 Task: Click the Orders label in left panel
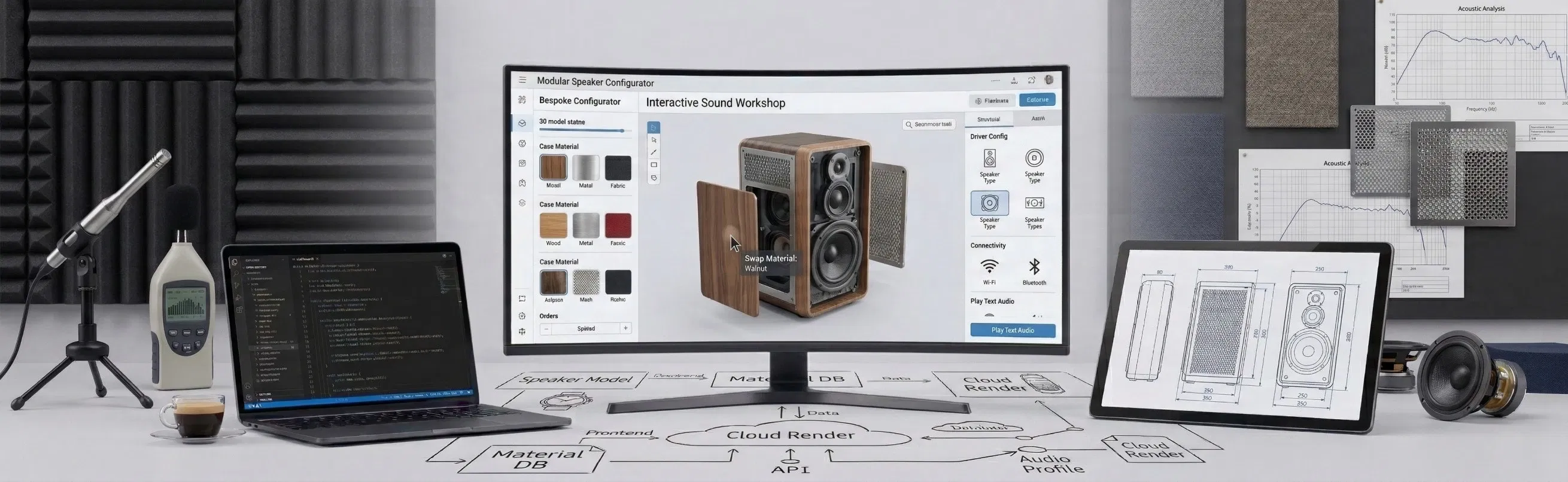point(548,316)
